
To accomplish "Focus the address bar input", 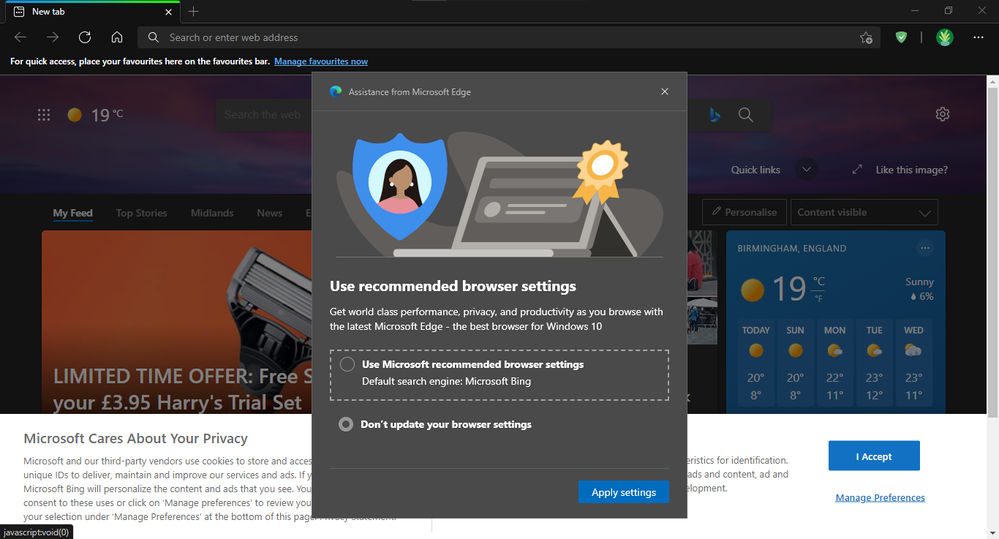I will pyautogui.click(x=507, y=38).
